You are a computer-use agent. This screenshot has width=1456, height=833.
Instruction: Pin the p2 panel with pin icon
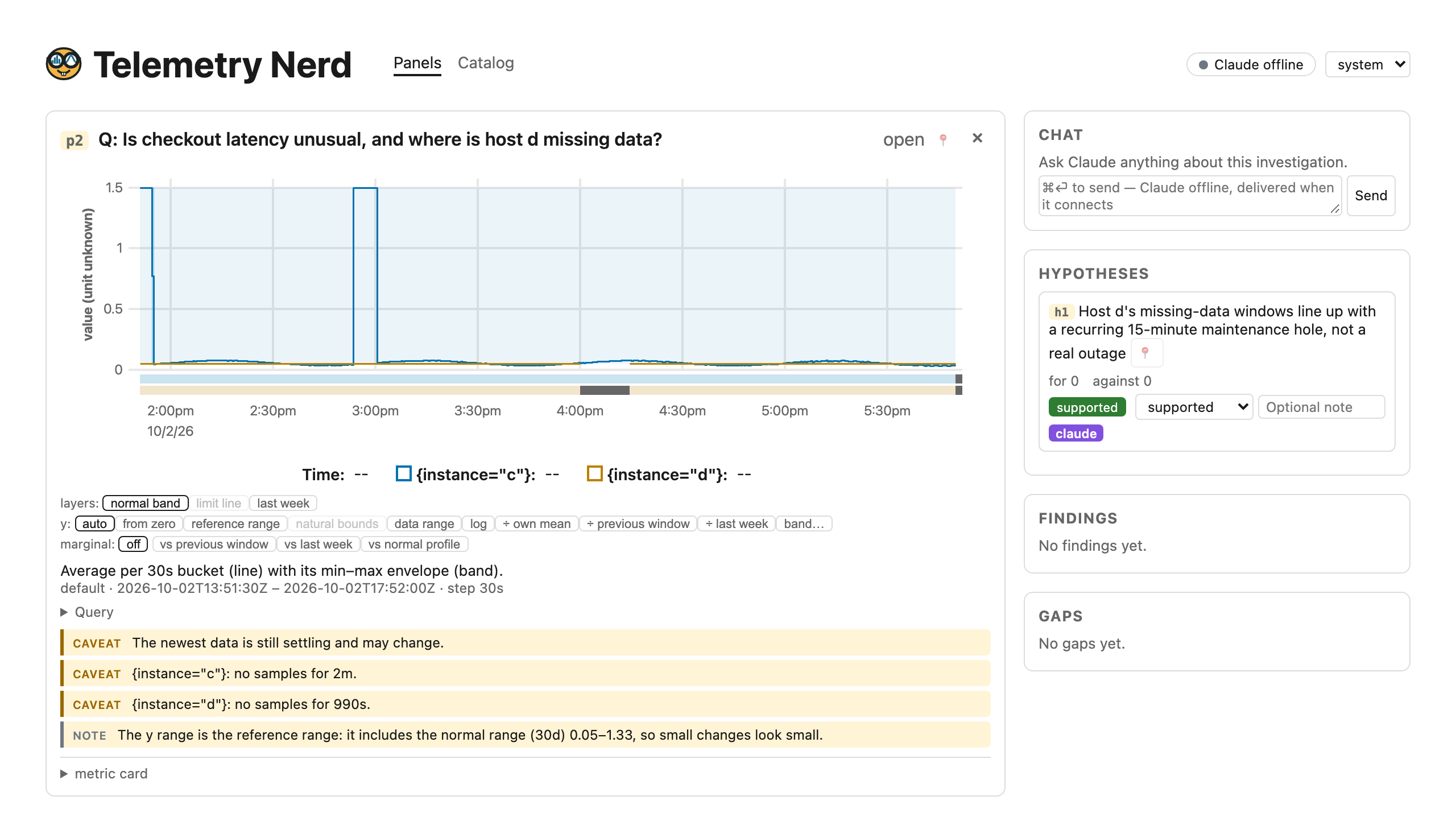click(943, 139)
